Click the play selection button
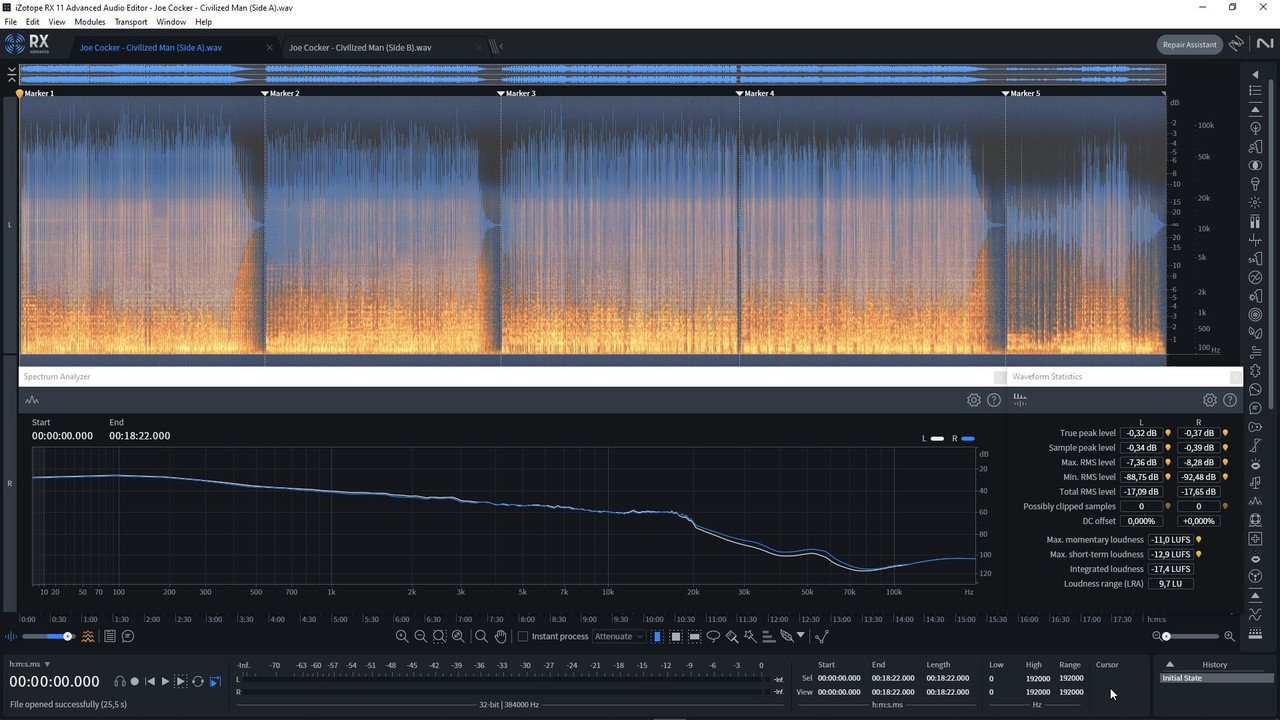Image resolution: width=1280 pixels, height=720 pixels. (181, 681)
